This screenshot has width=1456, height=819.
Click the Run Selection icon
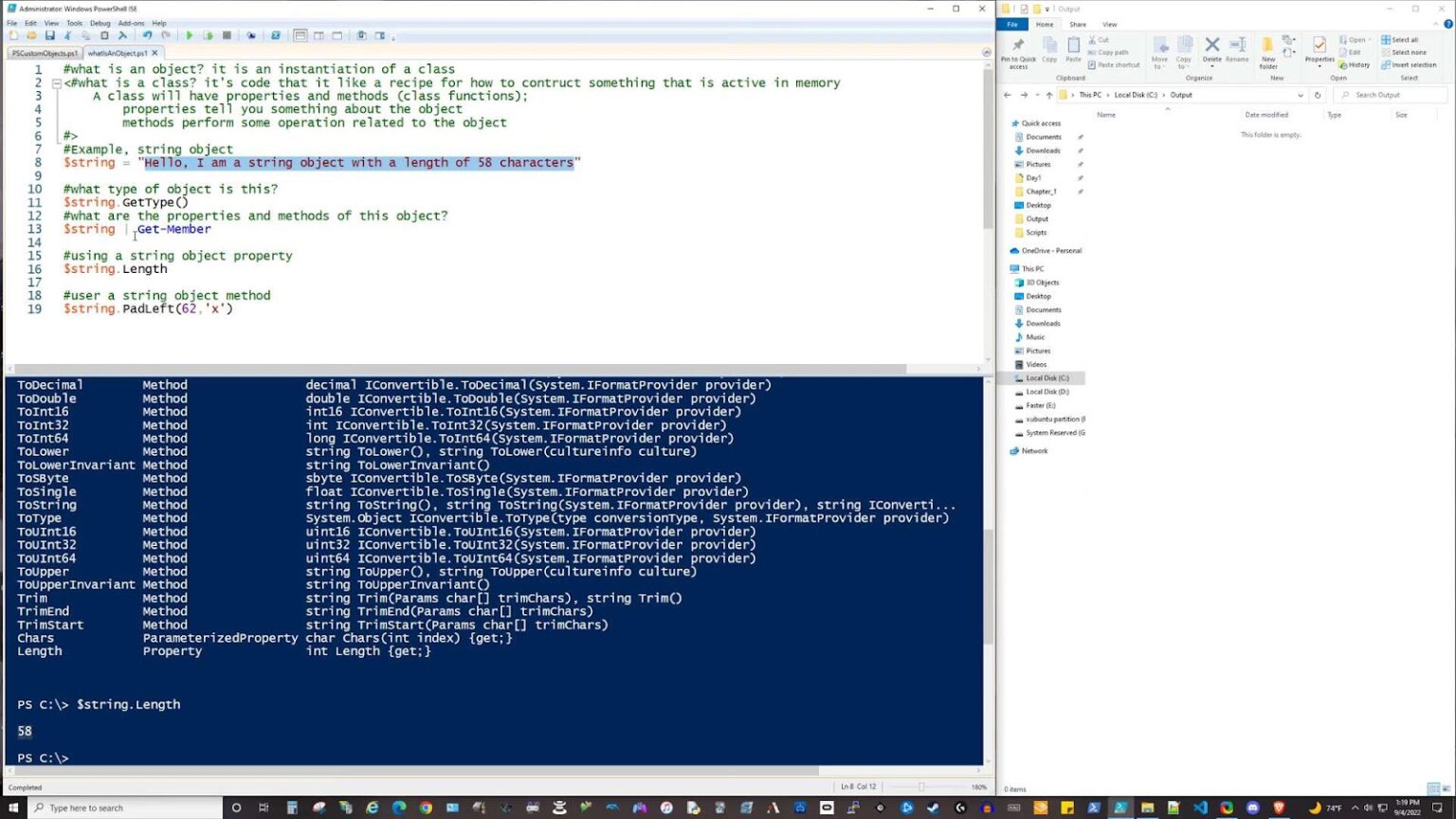[208, 36]
